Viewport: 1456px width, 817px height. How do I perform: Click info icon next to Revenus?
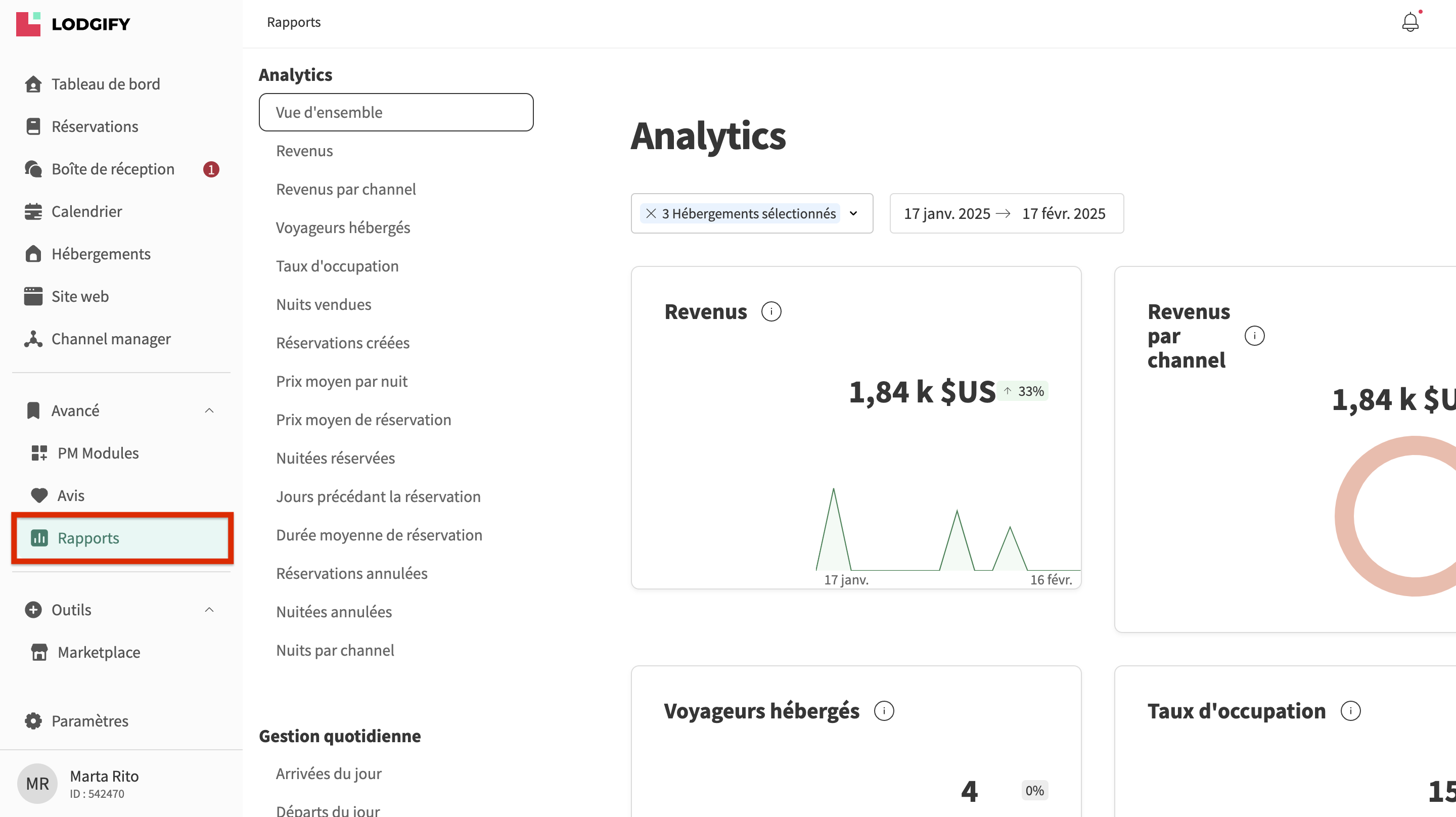[x=771, y=311]
